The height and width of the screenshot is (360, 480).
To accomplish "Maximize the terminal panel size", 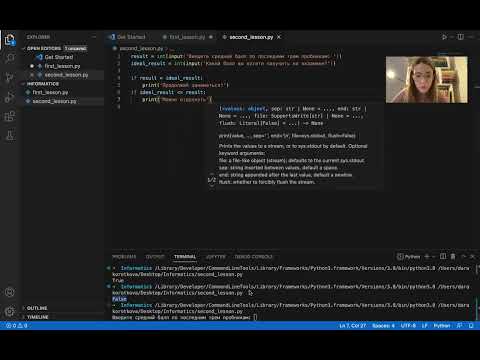I will click(x=464, y=256).
